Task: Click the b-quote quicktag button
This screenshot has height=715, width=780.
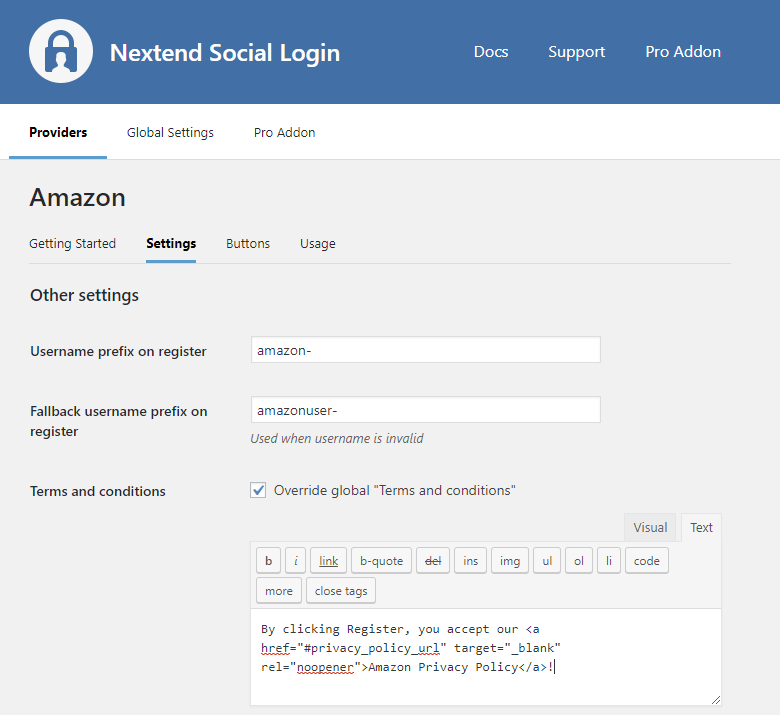Action: 381,561
